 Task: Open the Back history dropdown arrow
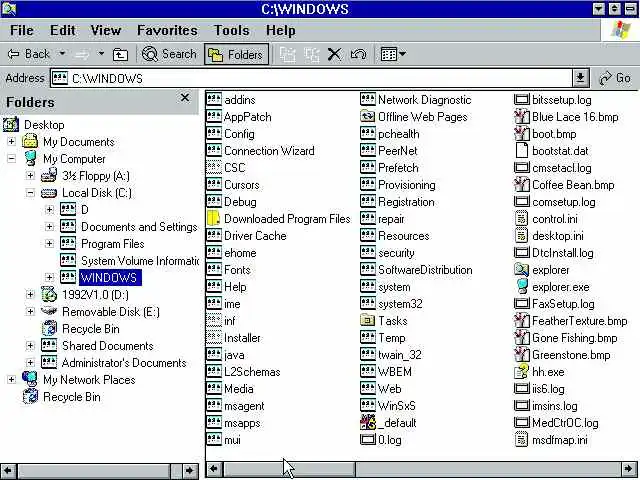[x=62, y=53]
